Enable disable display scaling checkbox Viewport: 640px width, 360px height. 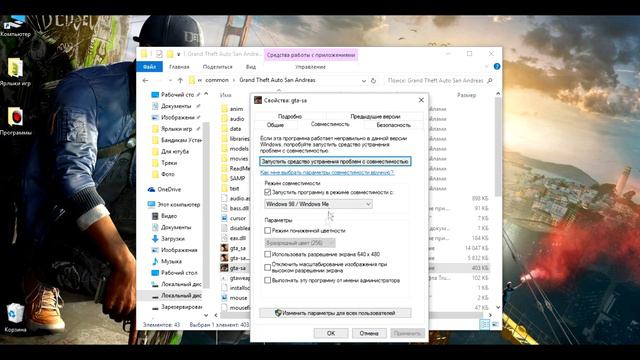[267, 267]
